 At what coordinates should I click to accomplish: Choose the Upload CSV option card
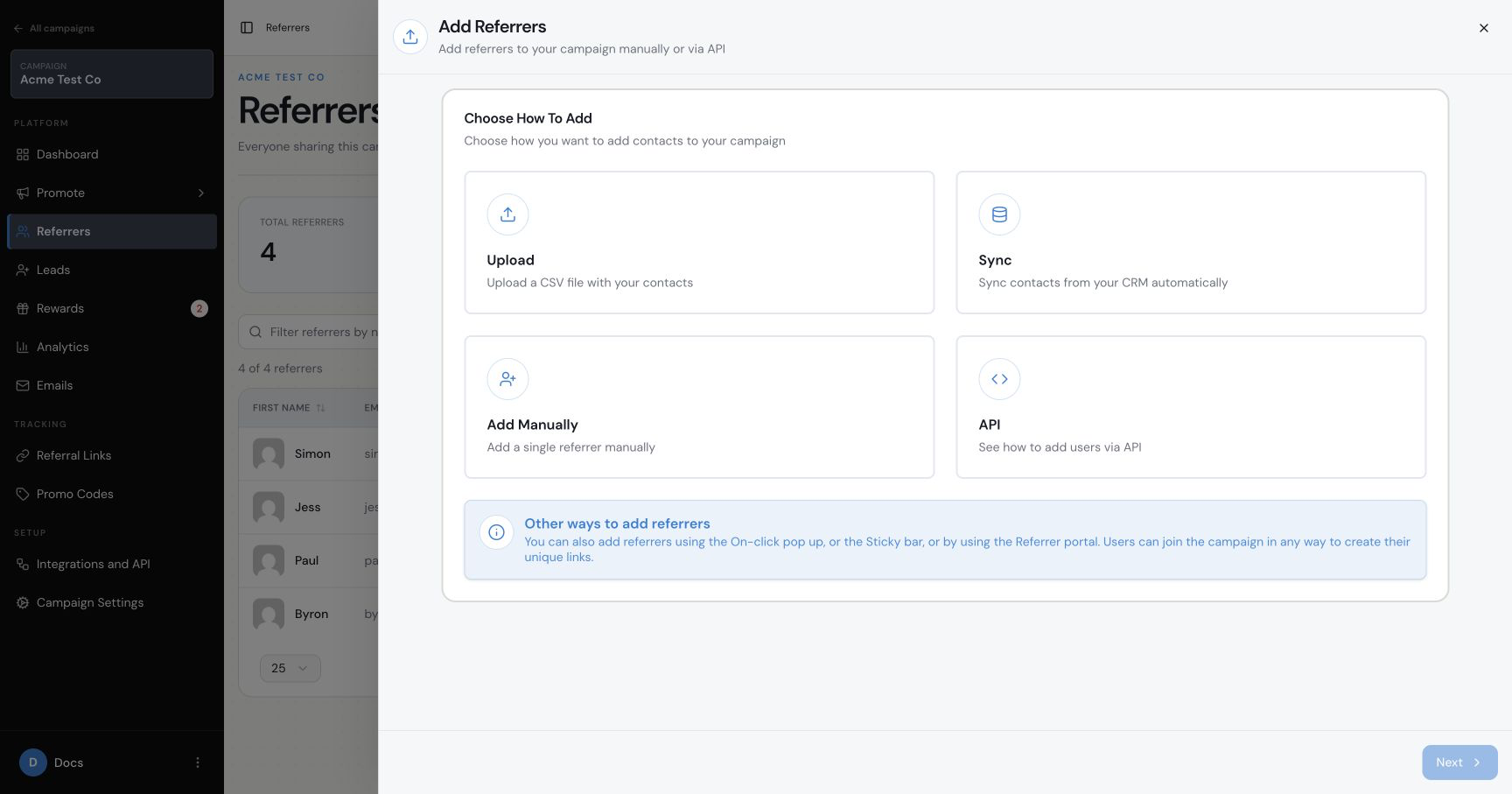(699, 242)
